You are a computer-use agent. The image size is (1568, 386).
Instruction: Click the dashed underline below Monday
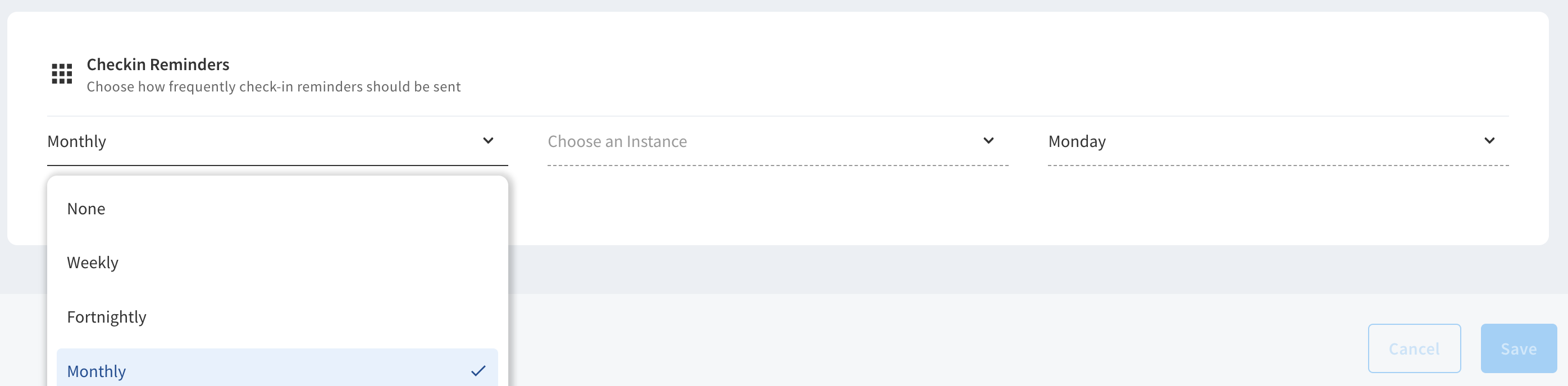coord(1278,165)
